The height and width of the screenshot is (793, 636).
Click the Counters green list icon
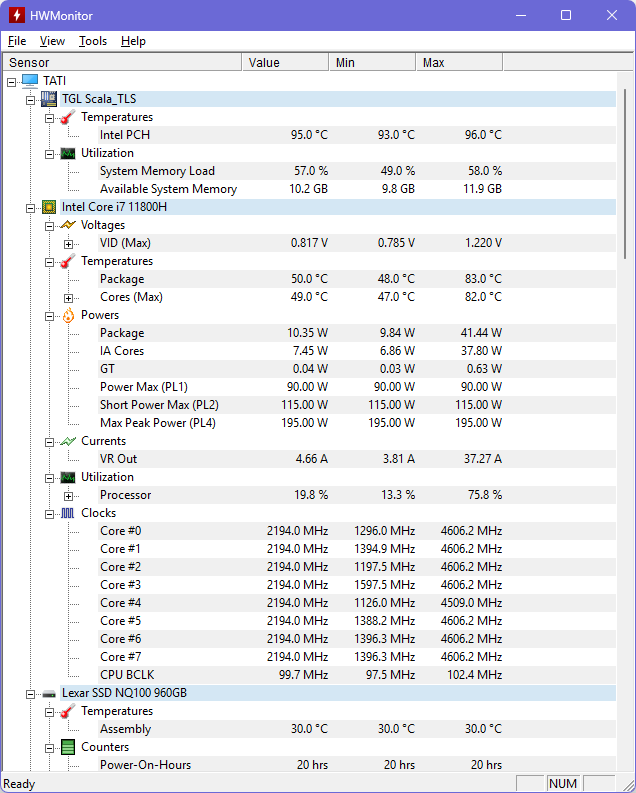click(68, 747)
